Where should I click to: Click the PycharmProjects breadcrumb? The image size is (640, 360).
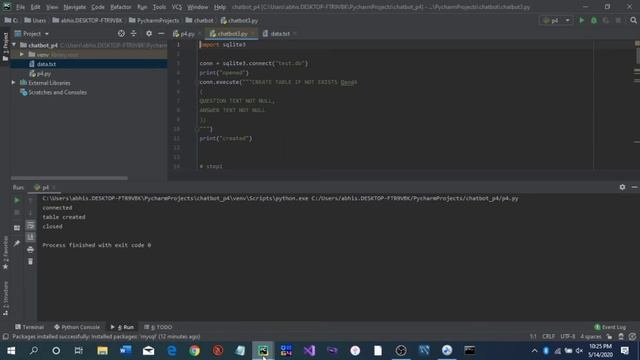pos(154,20)
